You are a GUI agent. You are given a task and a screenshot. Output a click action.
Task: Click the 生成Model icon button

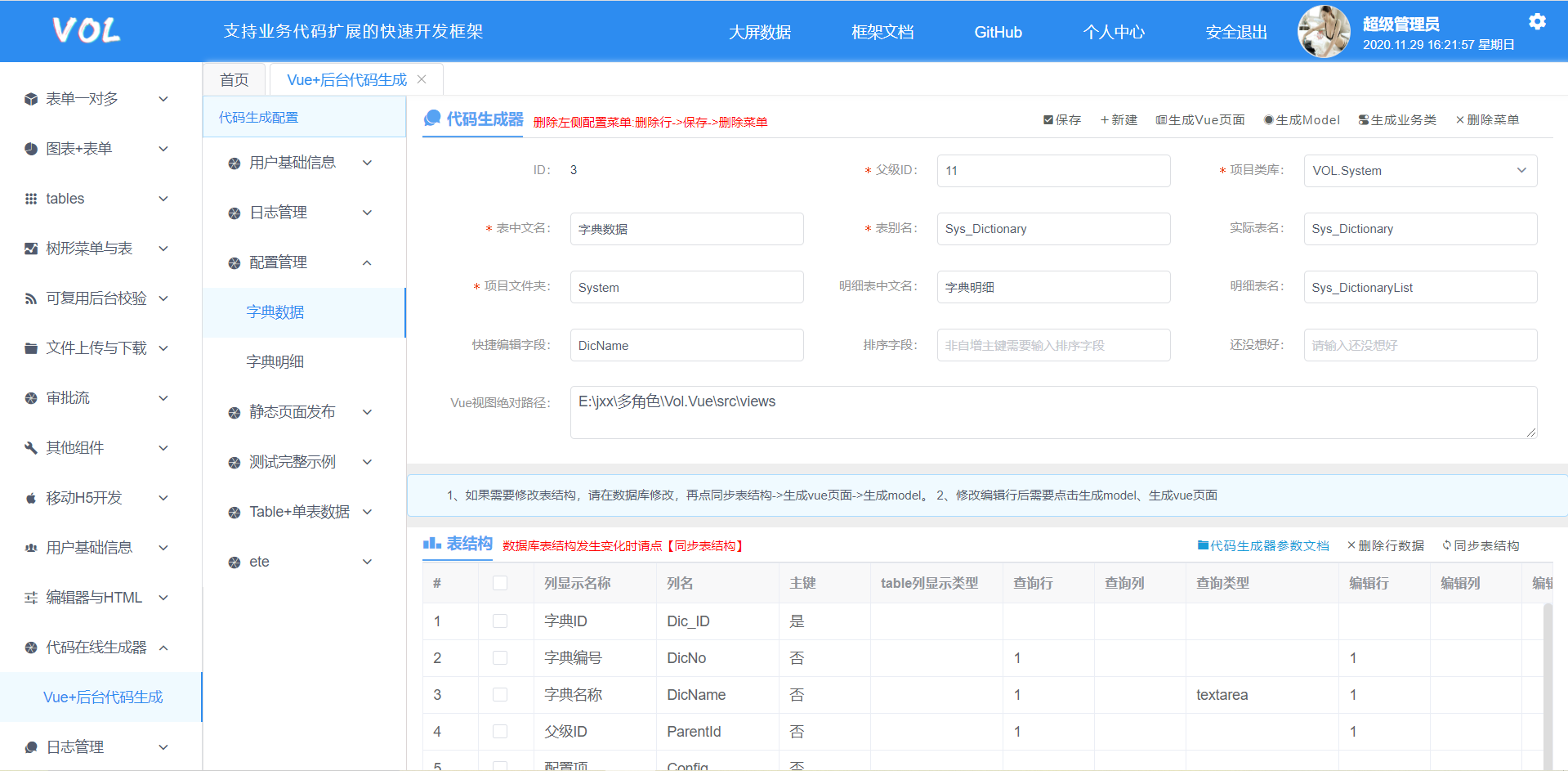tap(1268, 120)
